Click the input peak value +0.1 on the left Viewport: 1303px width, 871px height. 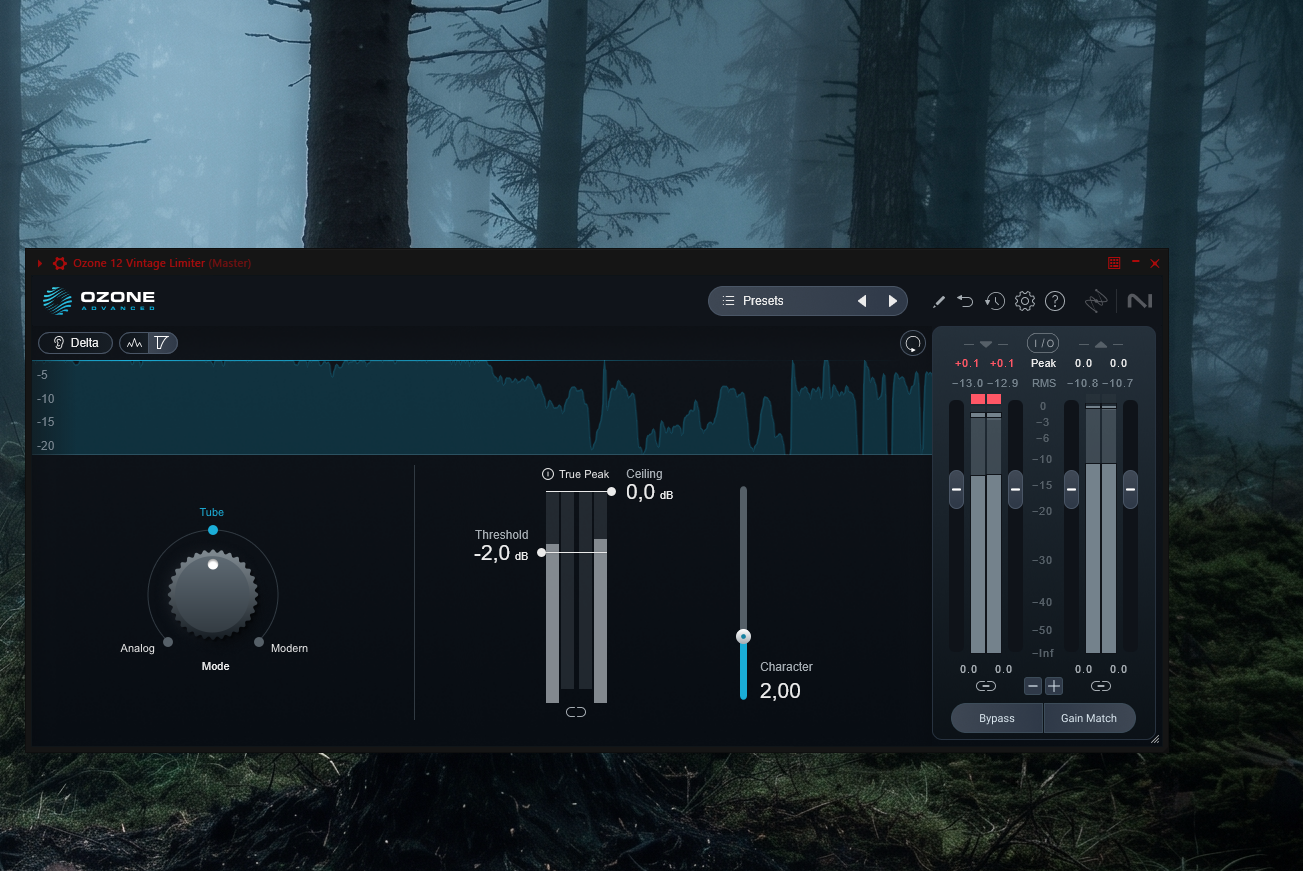point(967,364)
